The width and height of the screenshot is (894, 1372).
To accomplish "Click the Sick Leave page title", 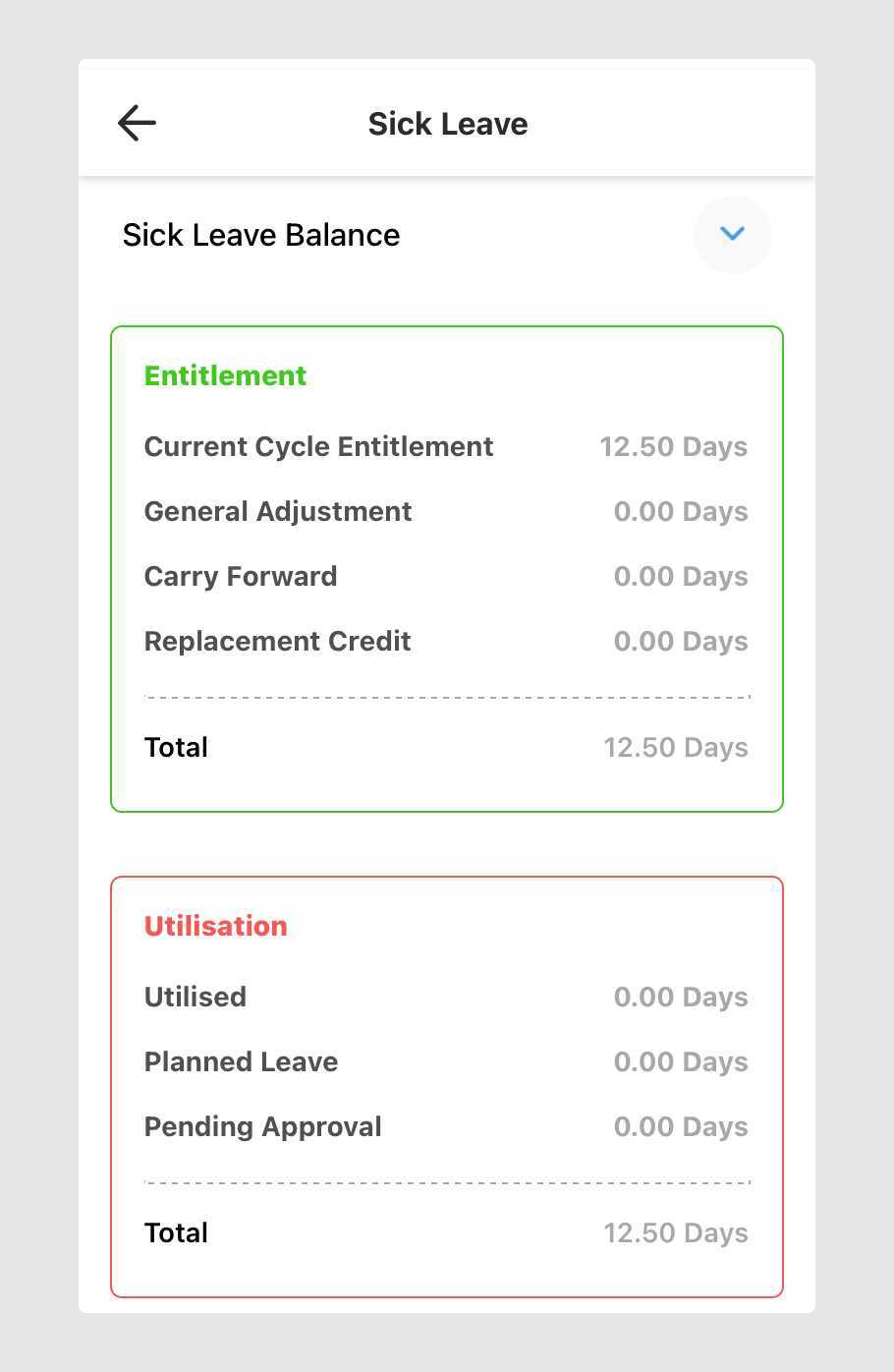I will pyautogui.click(x=448, y=124).
